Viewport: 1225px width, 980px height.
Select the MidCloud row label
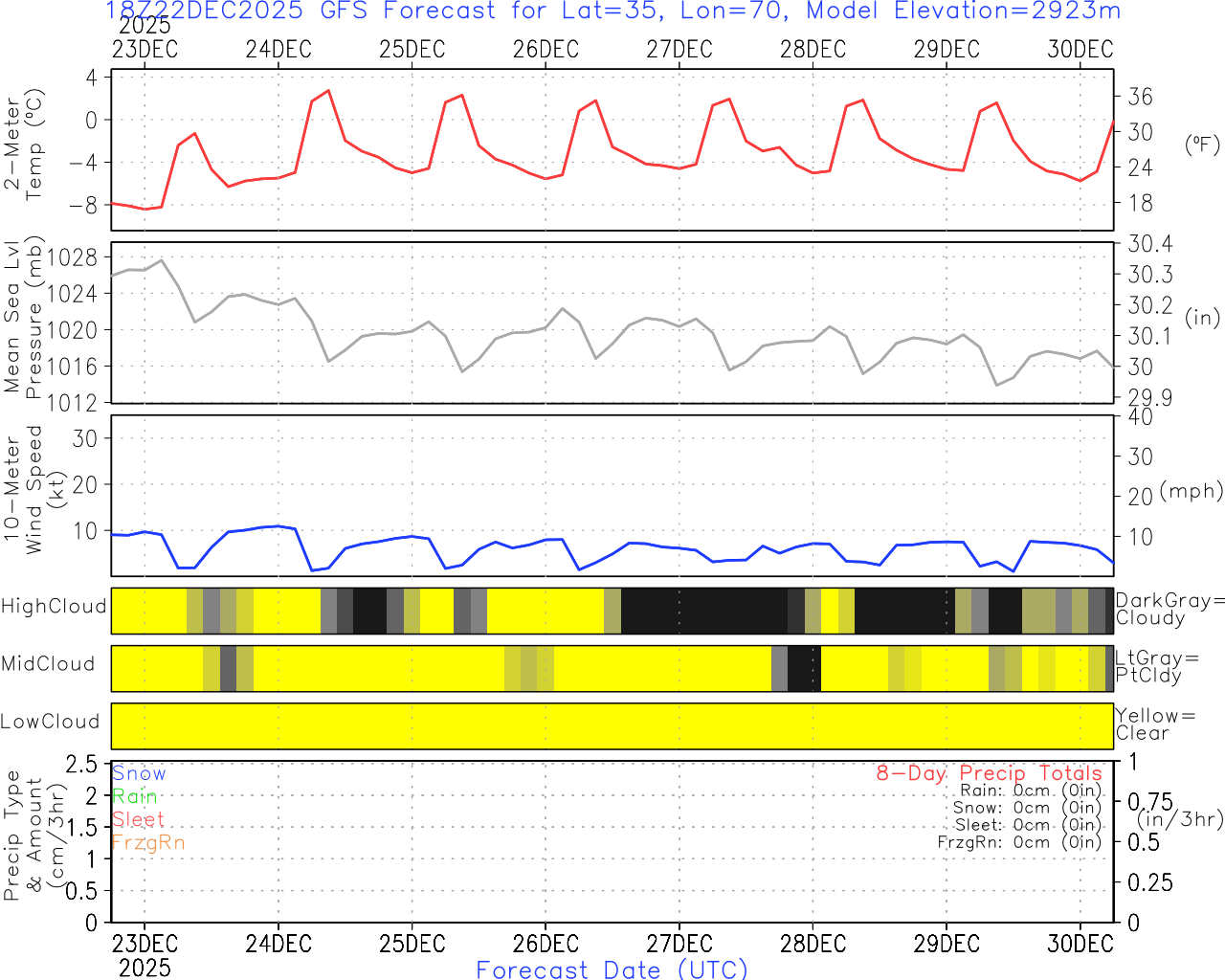[x=48, y=664]
